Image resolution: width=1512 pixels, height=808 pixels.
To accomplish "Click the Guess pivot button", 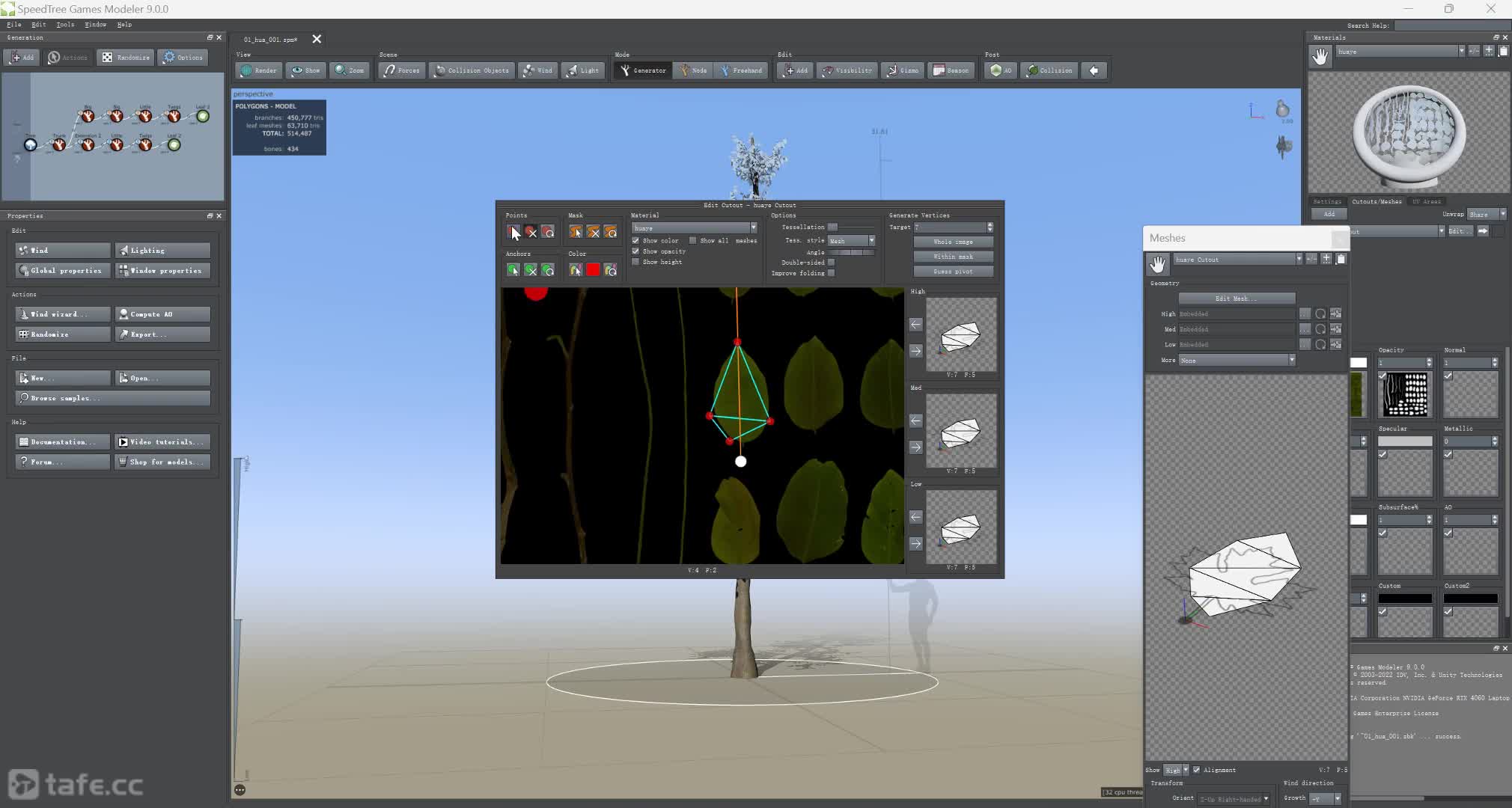I will click(953, 272).
